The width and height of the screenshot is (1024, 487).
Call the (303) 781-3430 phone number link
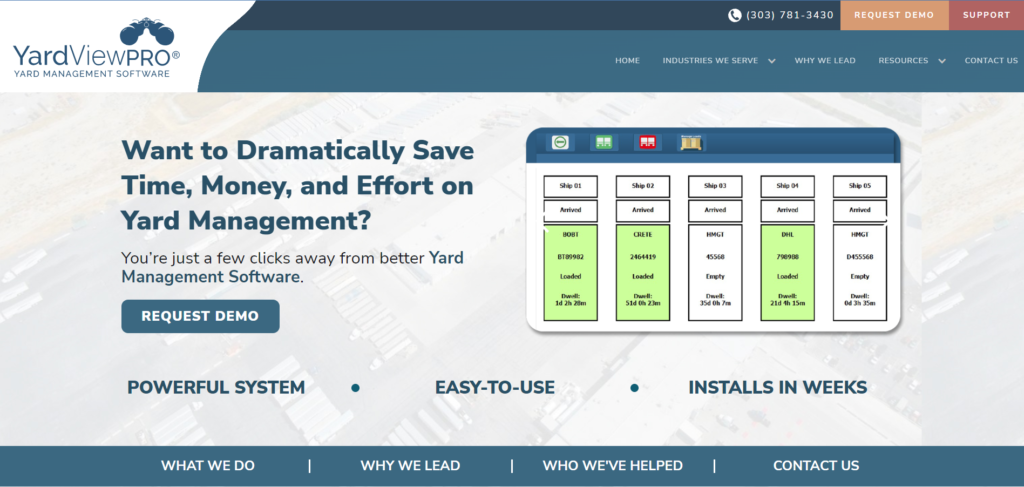(790, 15)
